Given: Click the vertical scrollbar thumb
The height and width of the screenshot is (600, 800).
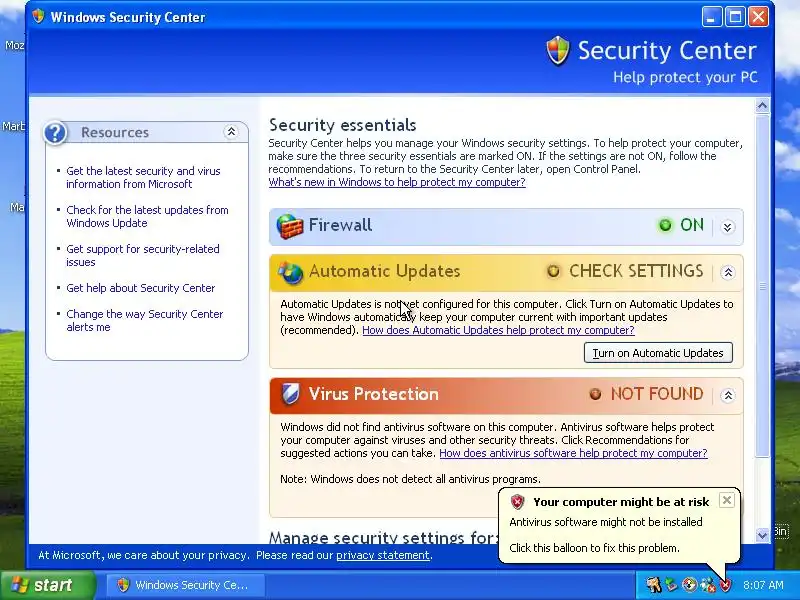Looking at the screenshot, I should click(762, 286).
